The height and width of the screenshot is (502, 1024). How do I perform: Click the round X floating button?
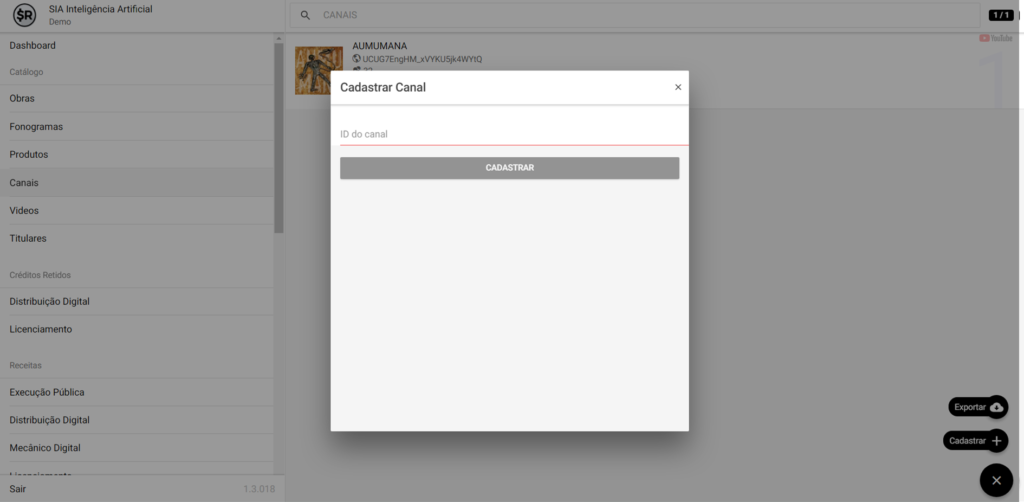(x=996, y=480)
